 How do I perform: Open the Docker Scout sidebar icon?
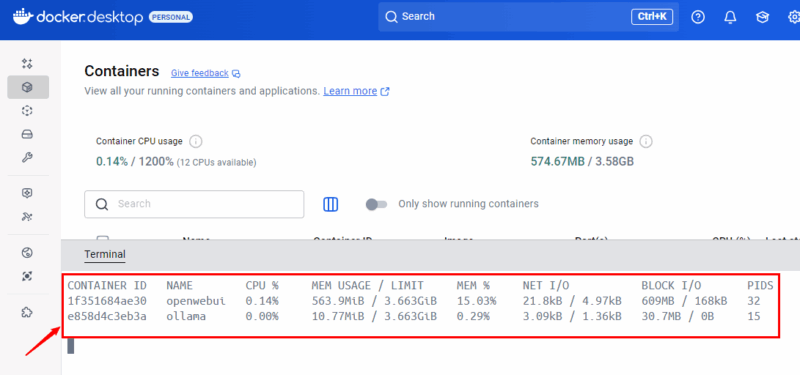[28, 193]
